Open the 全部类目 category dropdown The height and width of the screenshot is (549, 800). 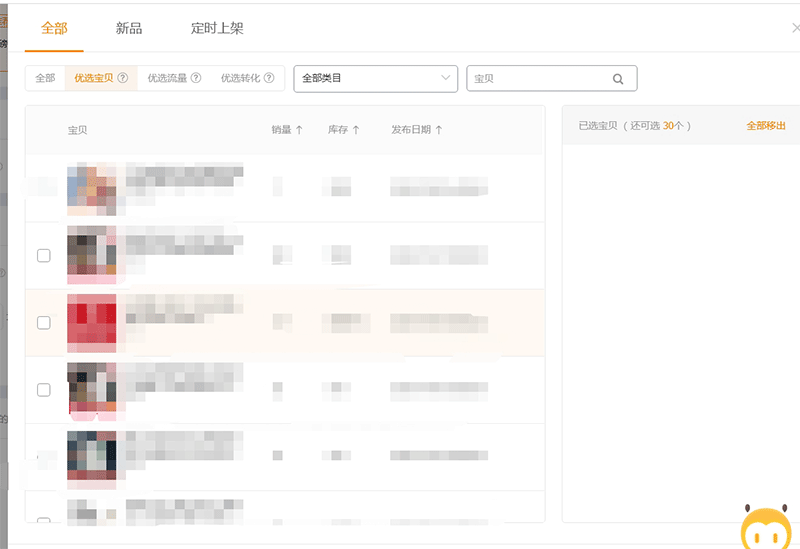[375, 78]
